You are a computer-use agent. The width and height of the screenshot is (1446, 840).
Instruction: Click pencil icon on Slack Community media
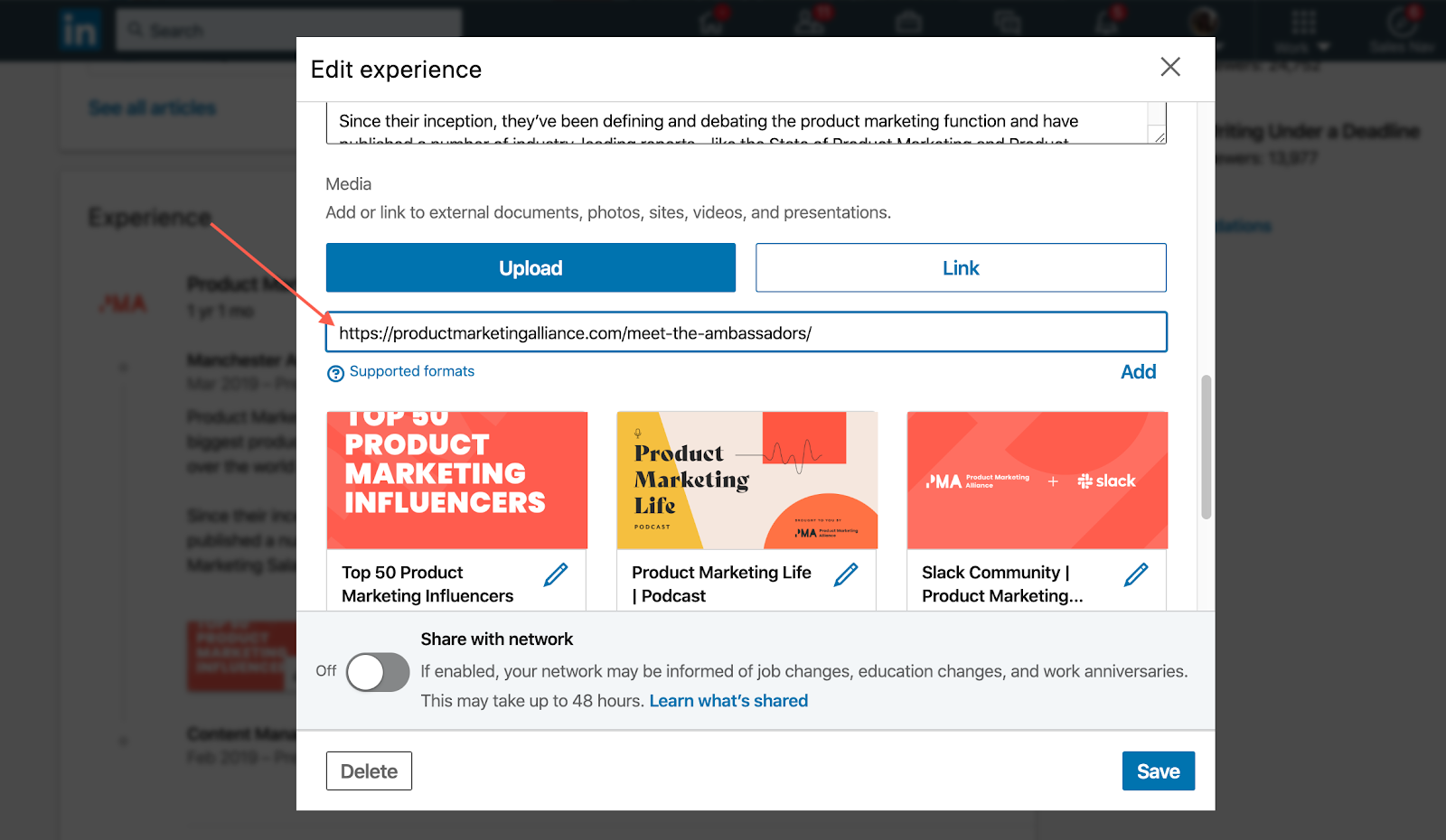pos(1136,574)
